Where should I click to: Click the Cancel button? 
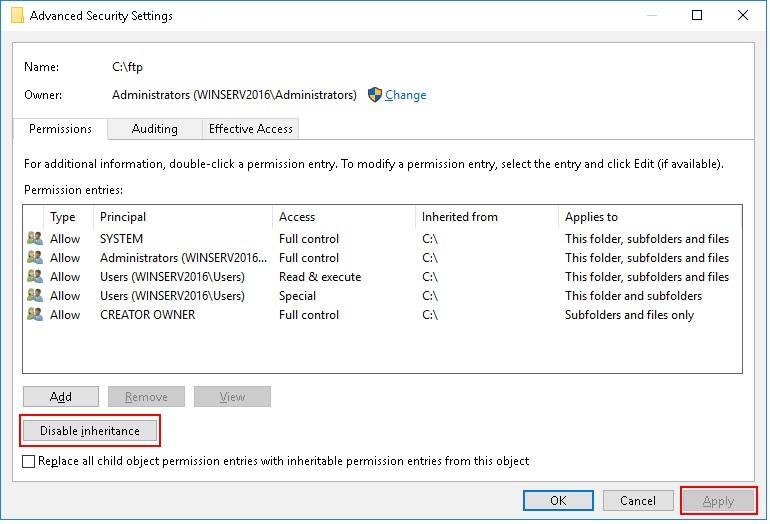pyautogui.click(x=638, y=500)
